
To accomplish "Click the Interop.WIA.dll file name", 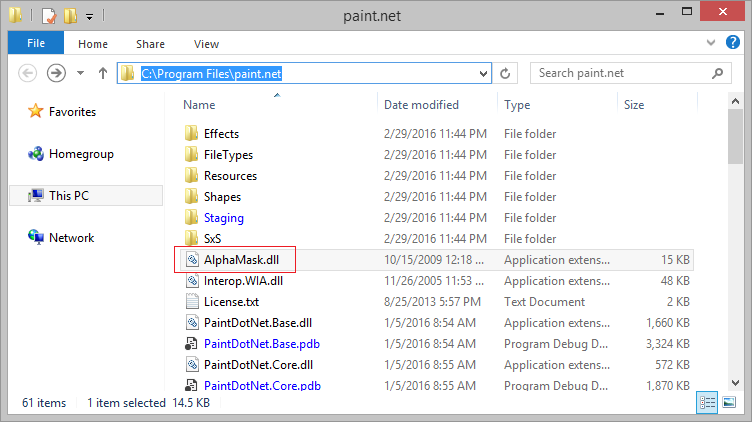I will click(243, 281).
